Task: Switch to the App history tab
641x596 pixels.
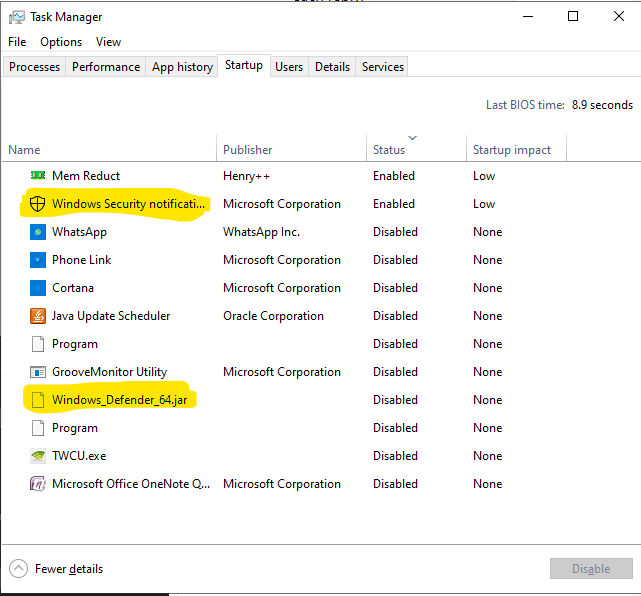Action: [182, 67]
